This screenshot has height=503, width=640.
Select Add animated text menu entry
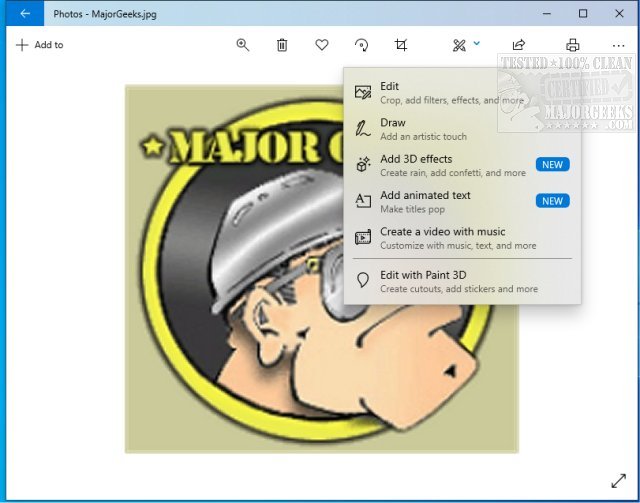[x=462, y=202]
